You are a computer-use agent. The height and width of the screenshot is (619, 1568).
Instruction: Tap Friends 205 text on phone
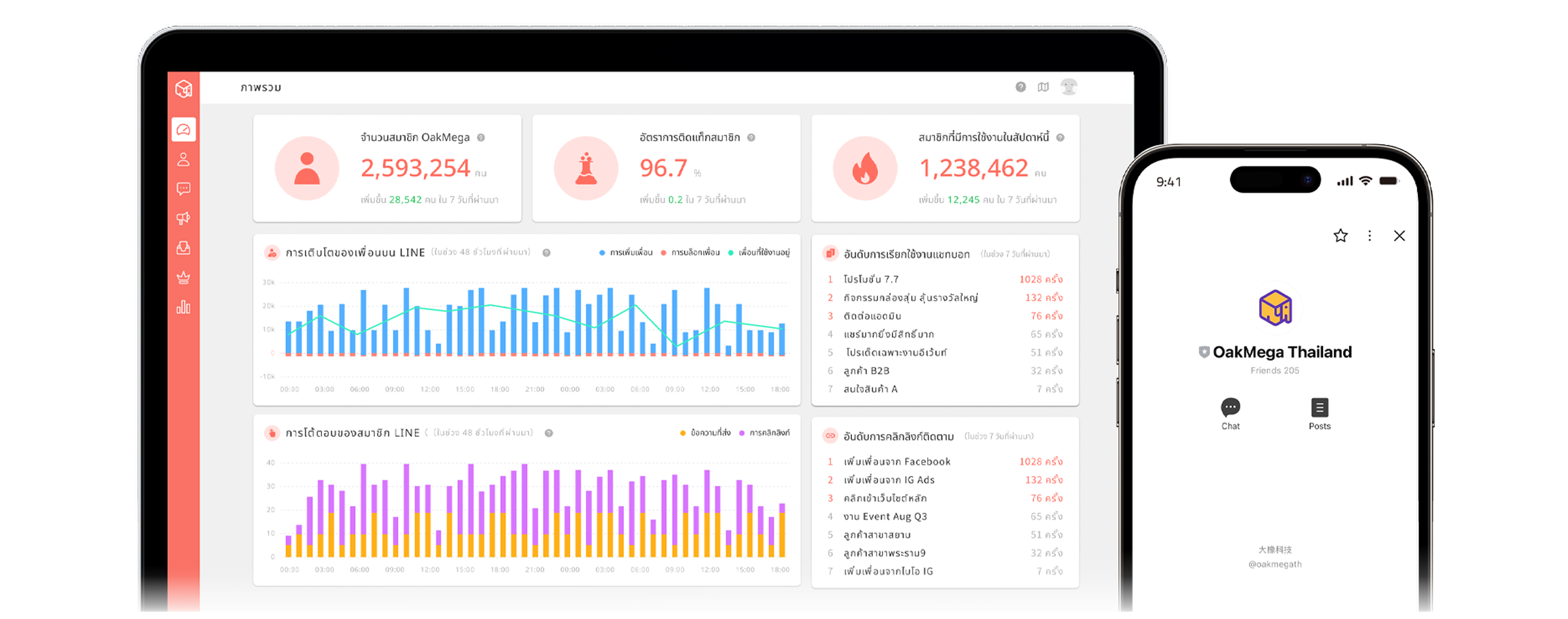[x=1275, y=371]
